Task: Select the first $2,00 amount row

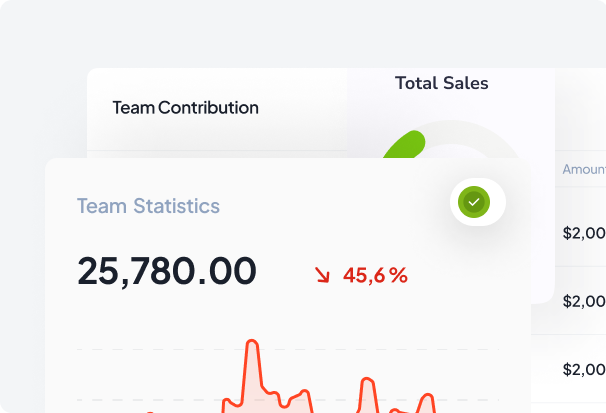Action: point(584,233)
